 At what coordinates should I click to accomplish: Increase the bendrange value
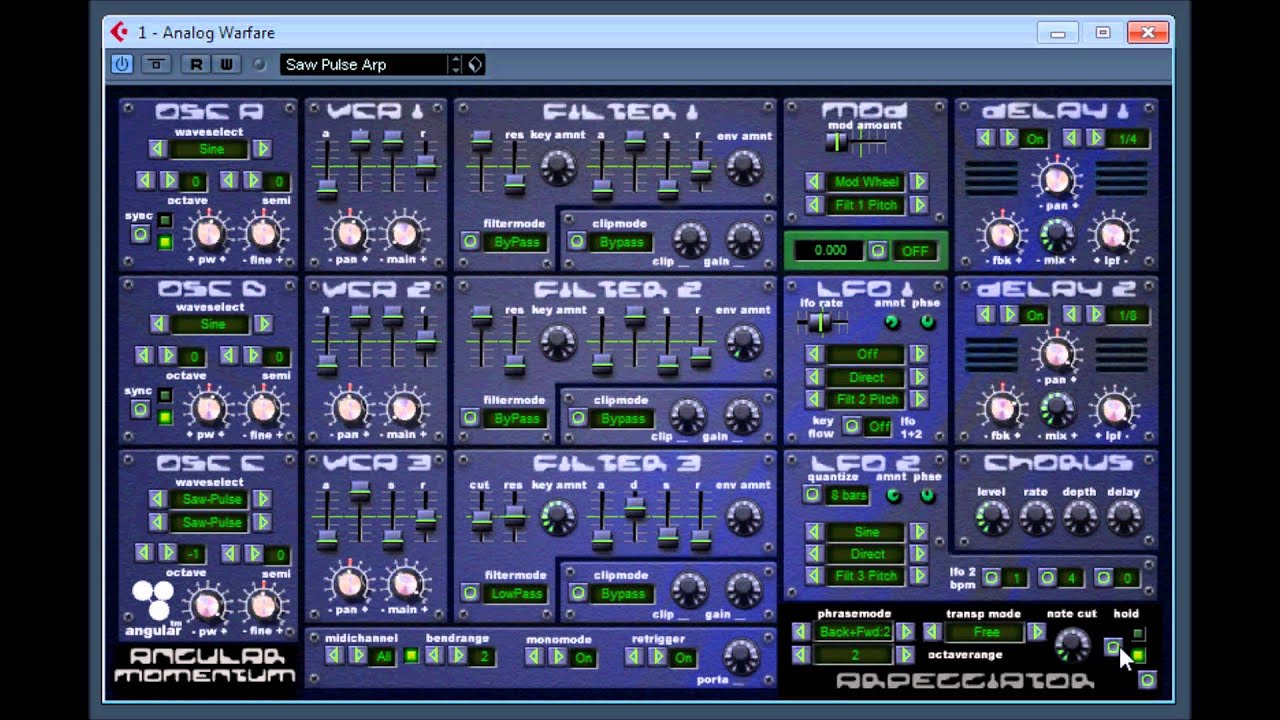point(458,656)
